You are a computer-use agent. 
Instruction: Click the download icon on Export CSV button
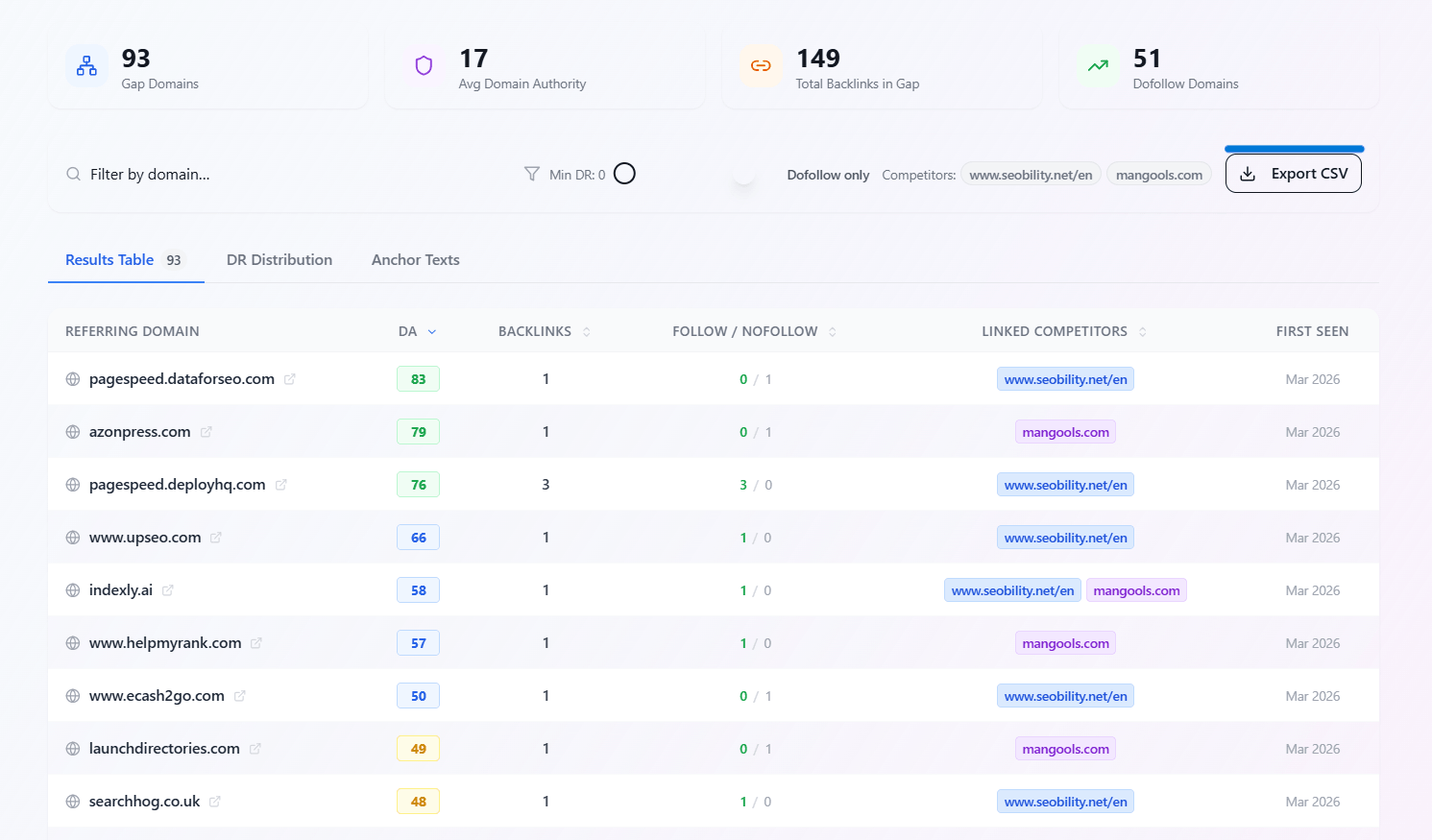coord(1248,174)
